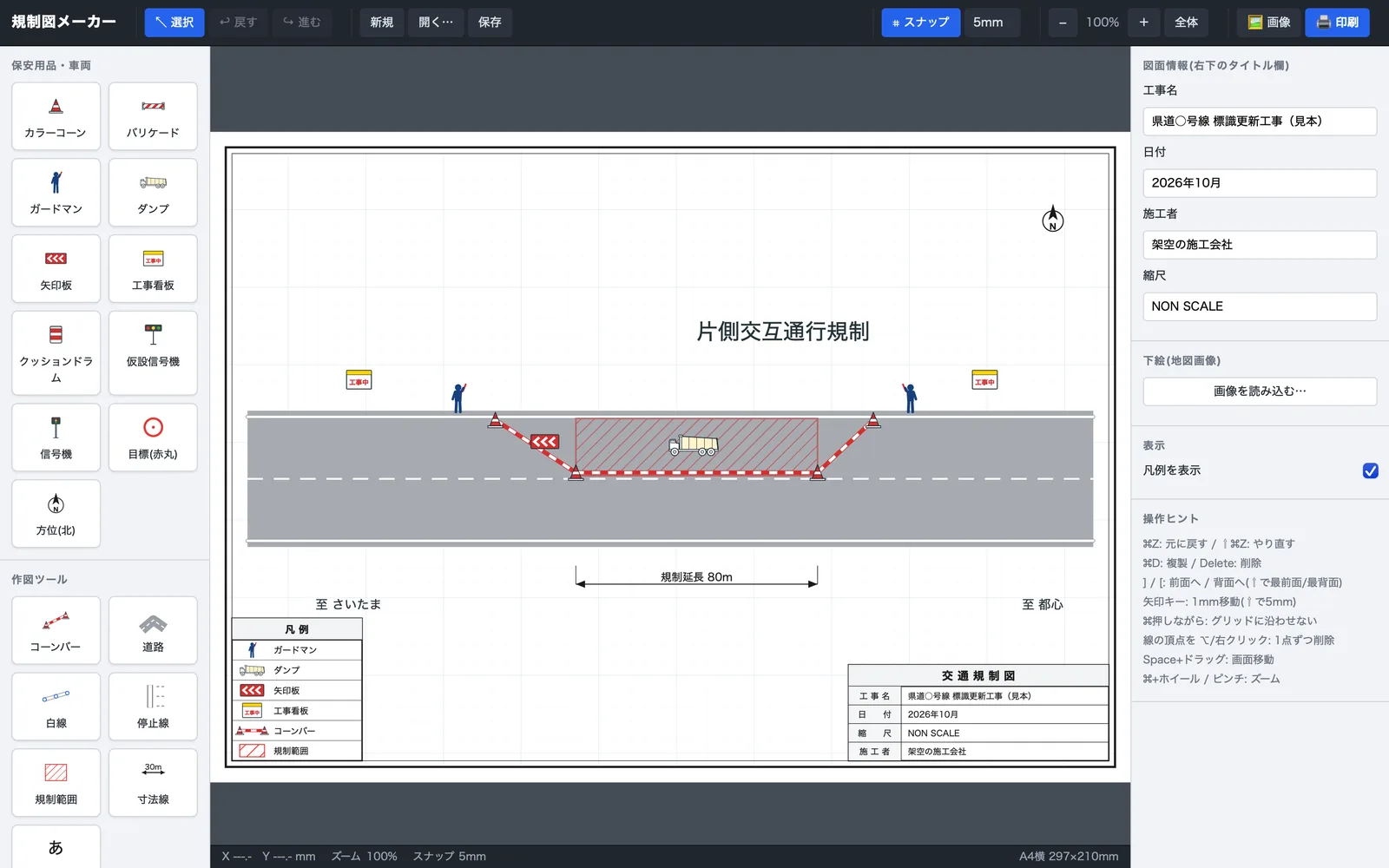This screenshot has width=1389, height=868.
Task: Click the 日付 field showing 2026年10月
Action: tap(1260, 183)
